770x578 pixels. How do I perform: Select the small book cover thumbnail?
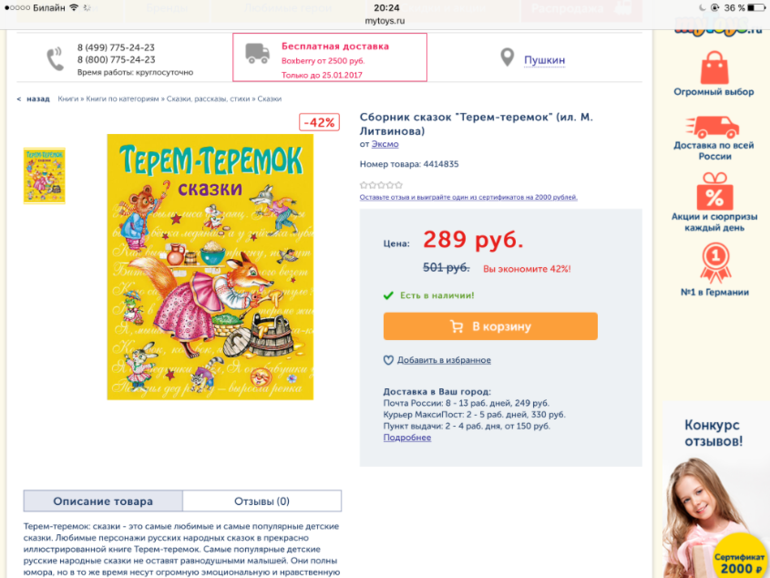[x=44, y=176]
